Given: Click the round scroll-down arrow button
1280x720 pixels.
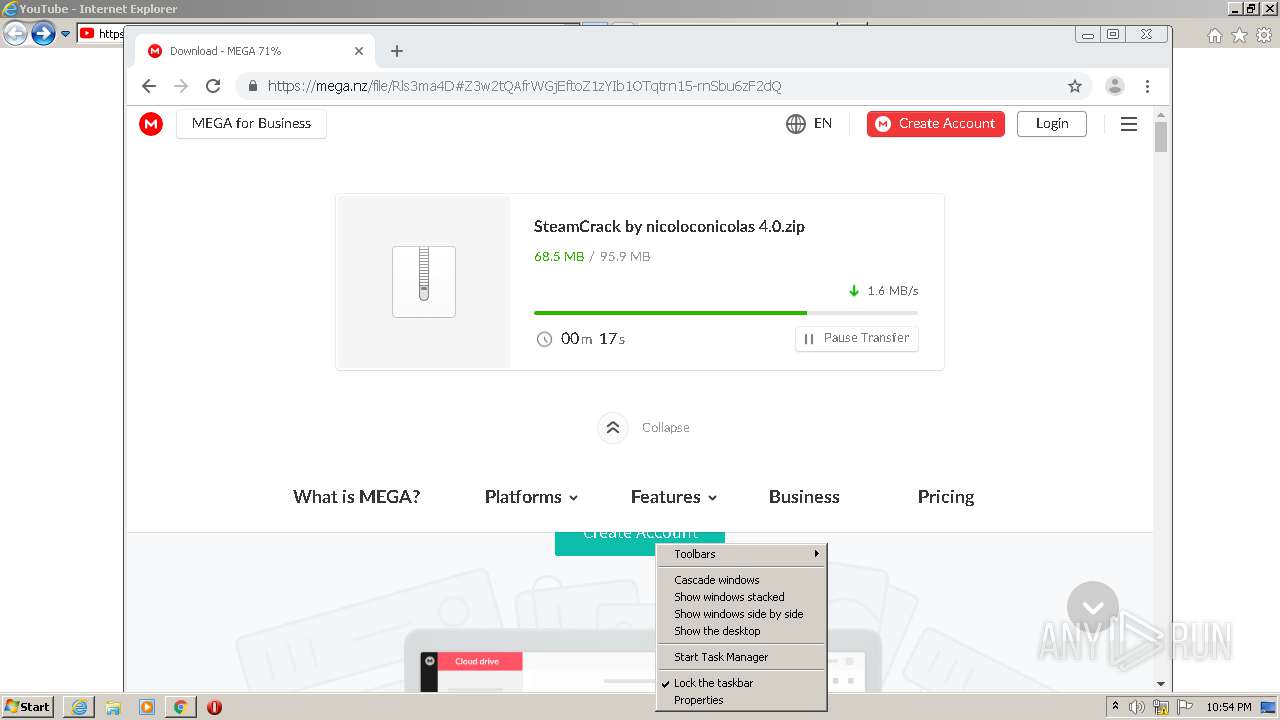Looking at the screenshot, I should [x=1092, y=607].
